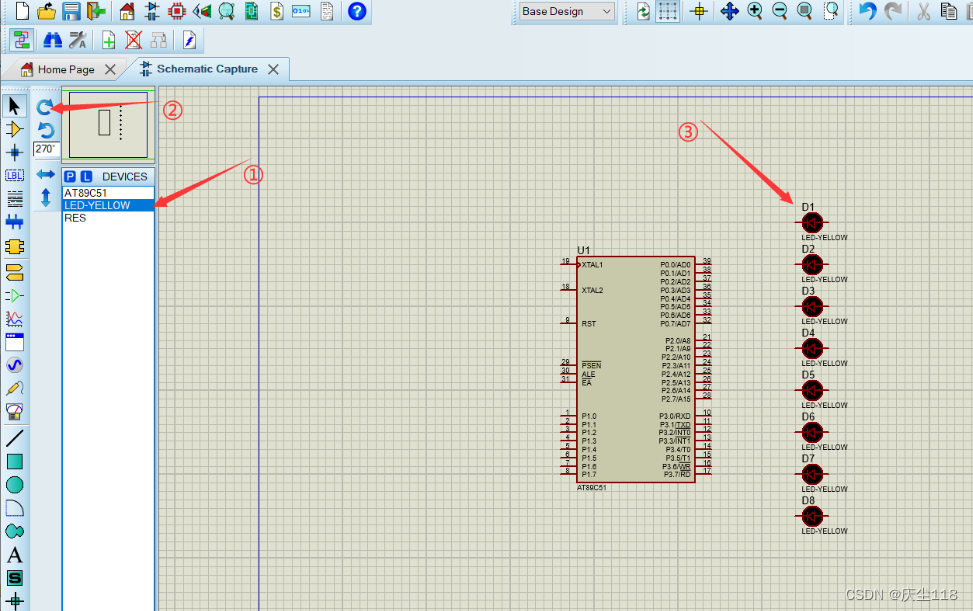Toggle the grid display button
This screenshot has height=611, width=973.
pyautogui.click(x=668, y=11)
